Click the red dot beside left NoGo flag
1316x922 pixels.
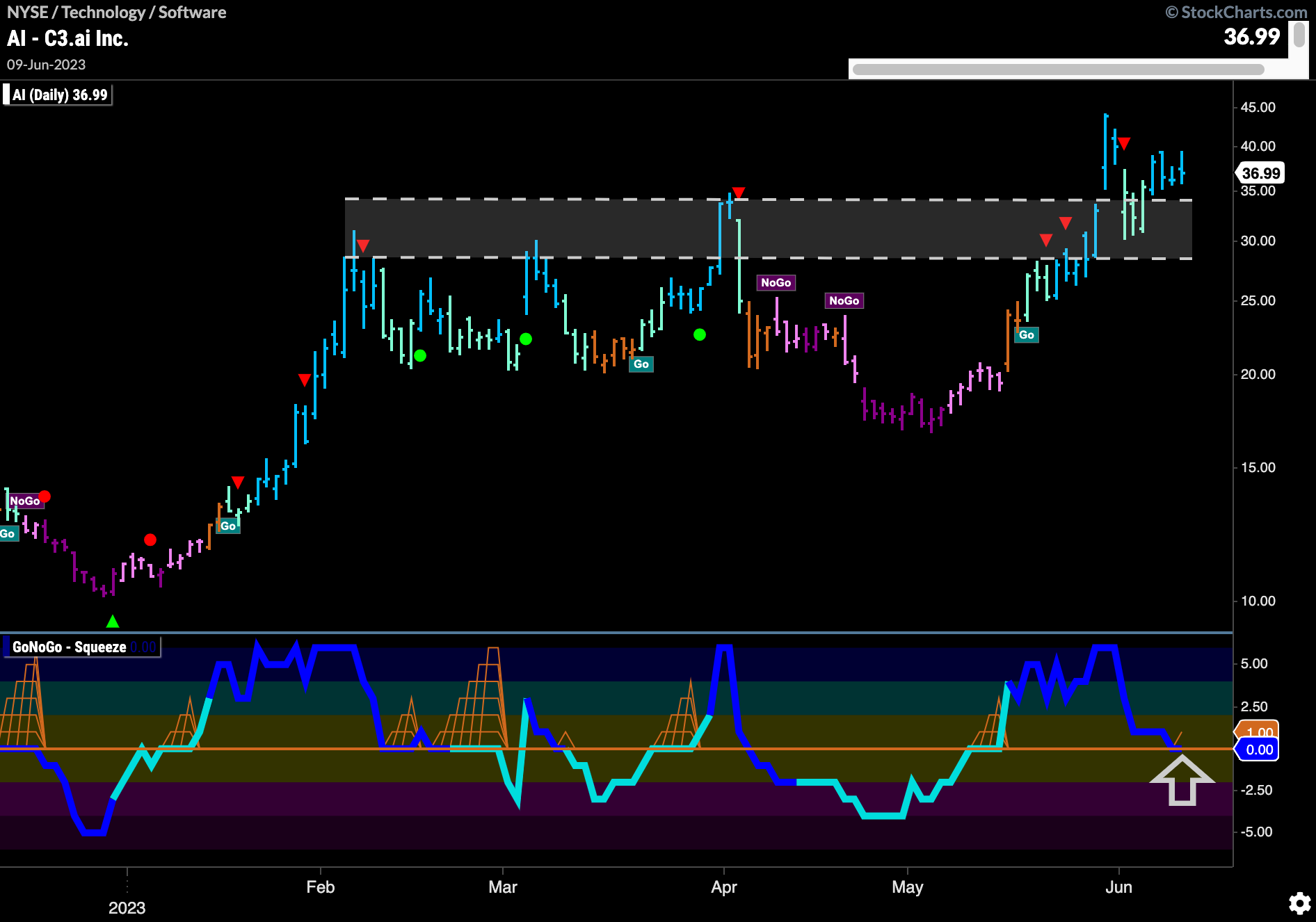tap(45, 496)
